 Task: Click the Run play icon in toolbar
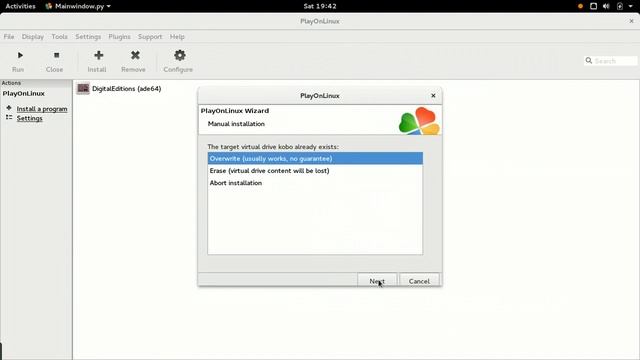20,55
